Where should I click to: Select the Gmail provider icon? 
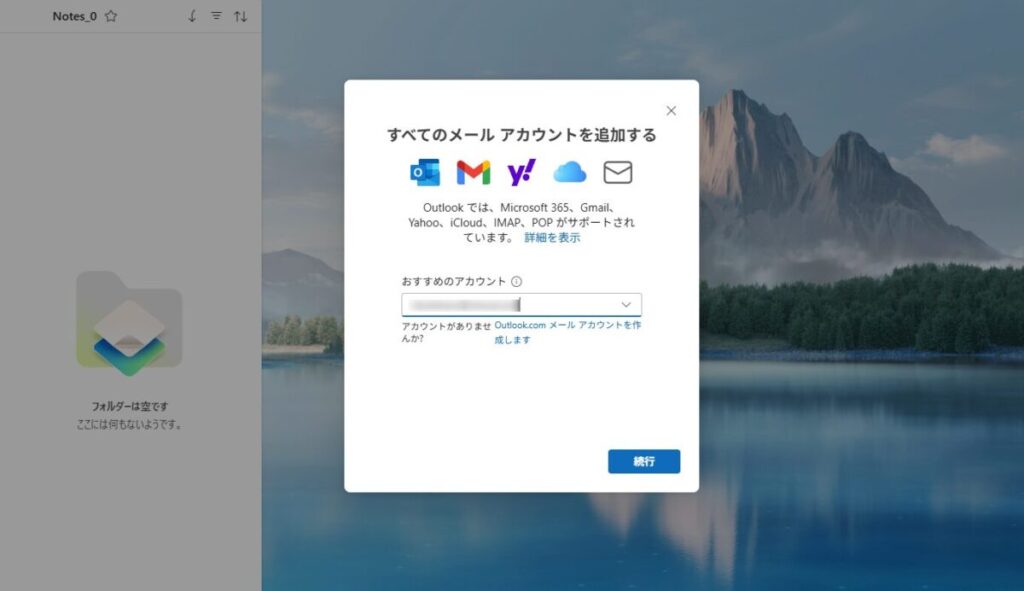473,171
